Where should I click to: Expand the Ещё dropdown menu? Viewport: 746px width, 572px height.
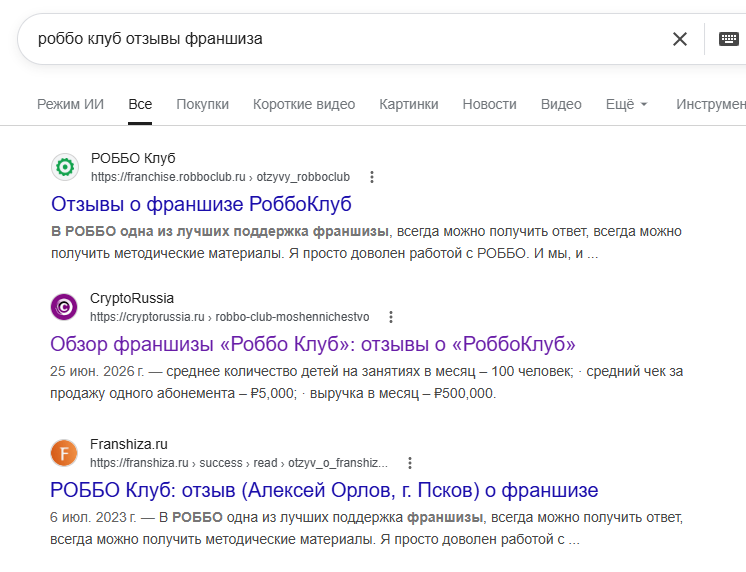point(626,104)
